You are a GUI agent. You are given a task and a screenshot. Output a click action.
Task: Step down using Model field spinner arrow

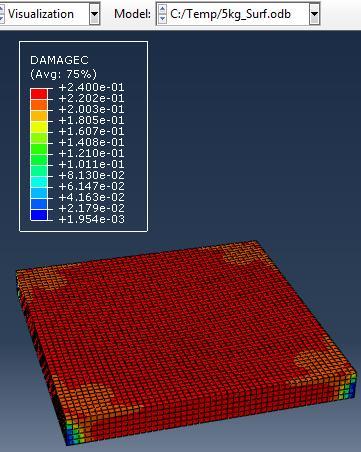[162, 19]
